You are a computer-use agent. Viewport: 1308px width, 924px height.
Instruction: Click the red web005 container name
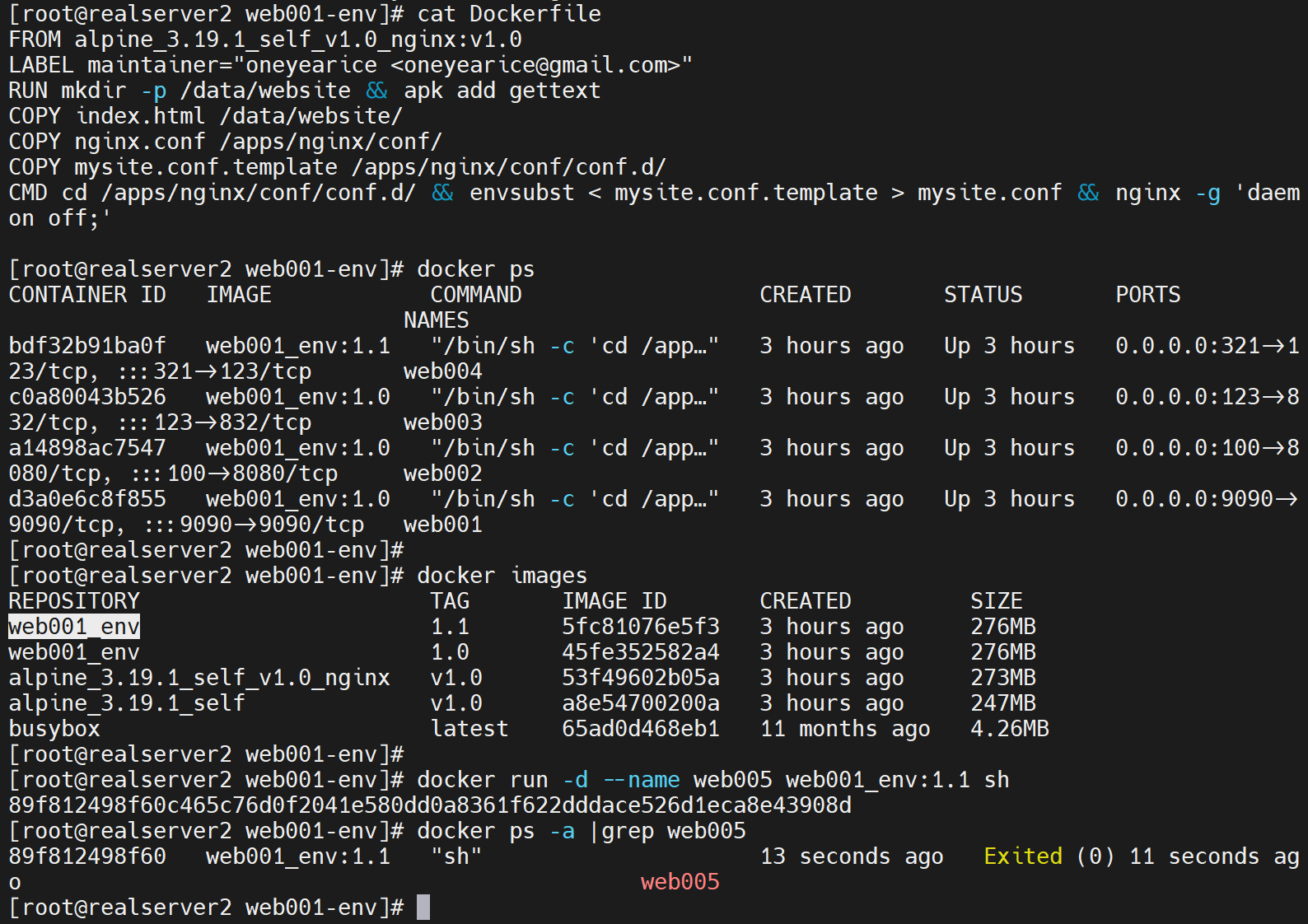[x=680, y=882]
